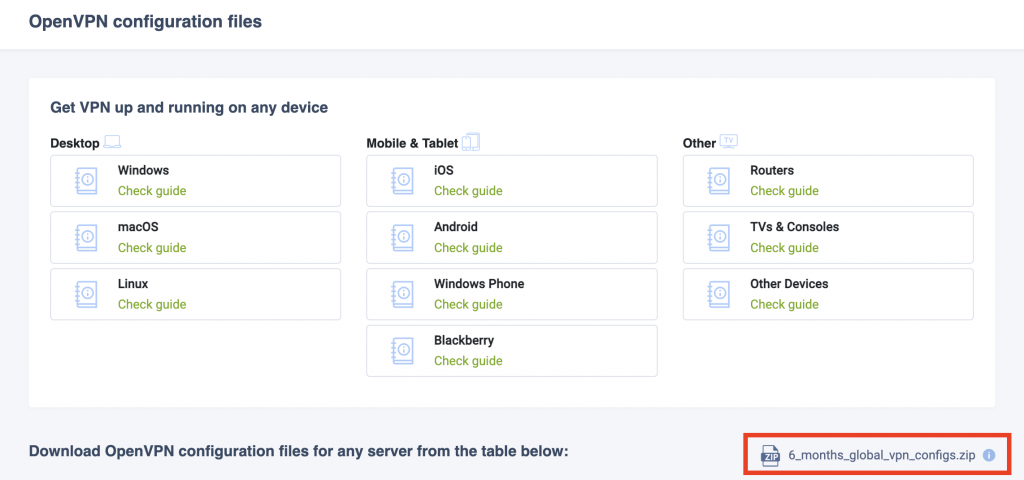Open the Other Devices Check guide link

point(784,305)
